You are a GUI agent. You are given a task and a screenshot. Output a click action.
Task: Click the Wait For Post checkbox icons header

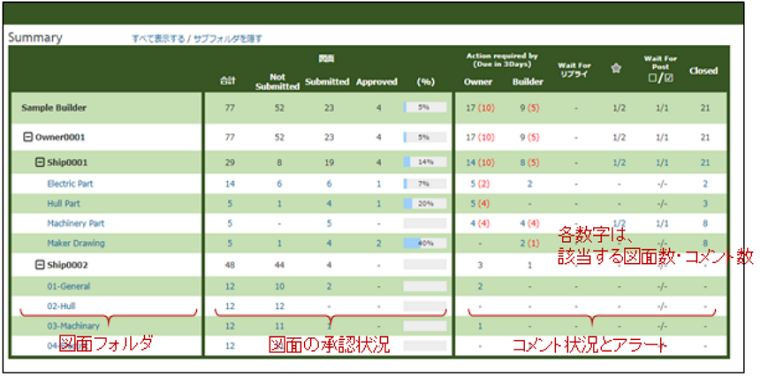coord(661,78)
